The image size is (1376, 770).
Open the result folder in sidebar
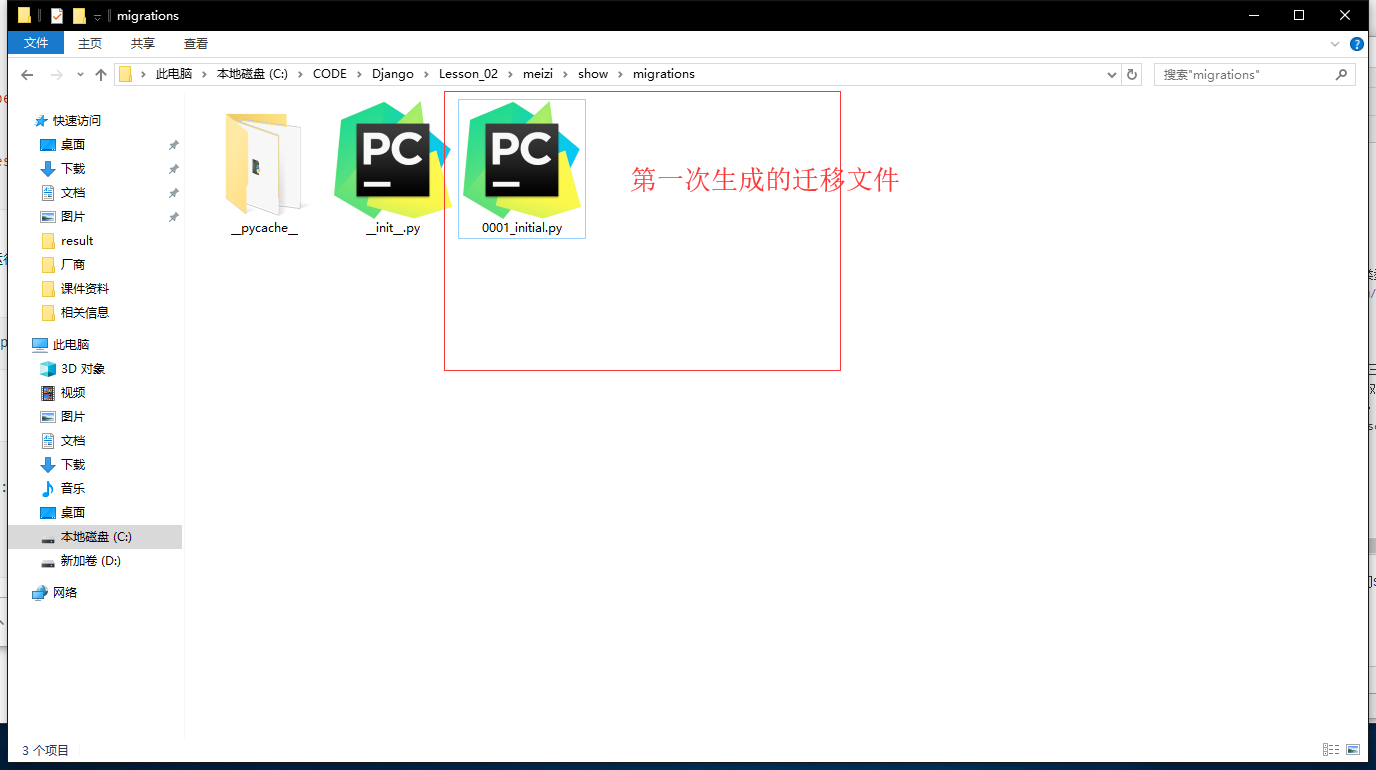tap(77, 240)
